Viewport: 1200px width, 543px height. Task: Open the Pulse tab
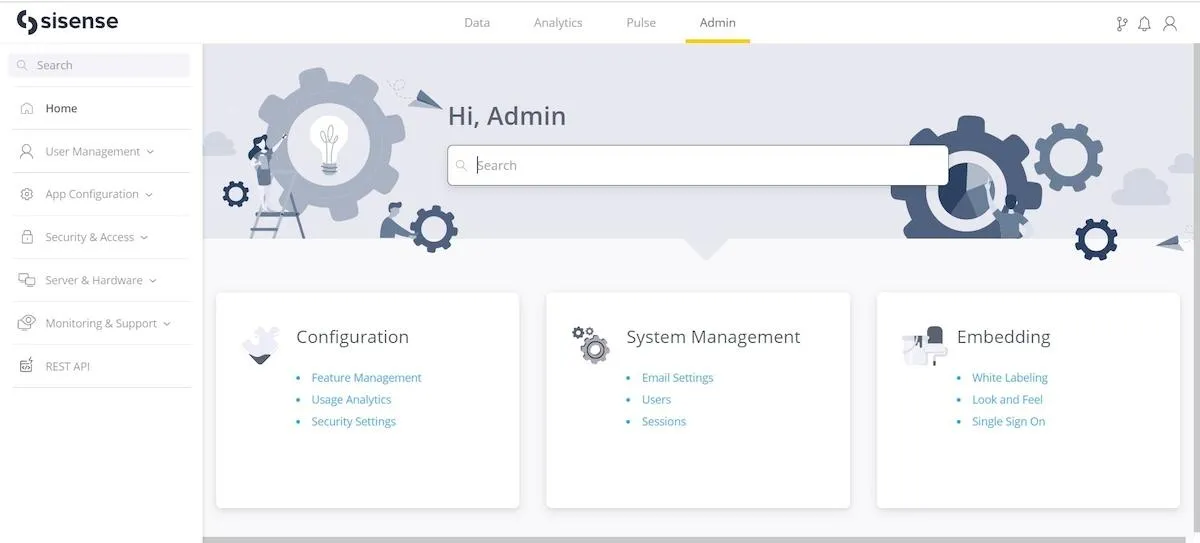(x=641, y=22)
